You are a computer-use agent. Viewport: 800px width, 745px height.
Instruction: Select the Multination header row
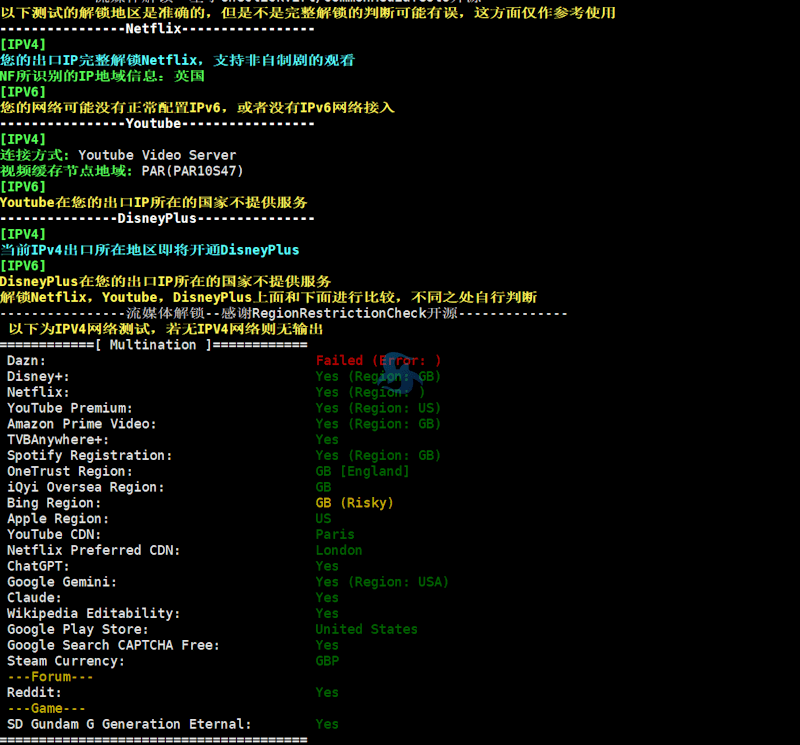[153, 345]
